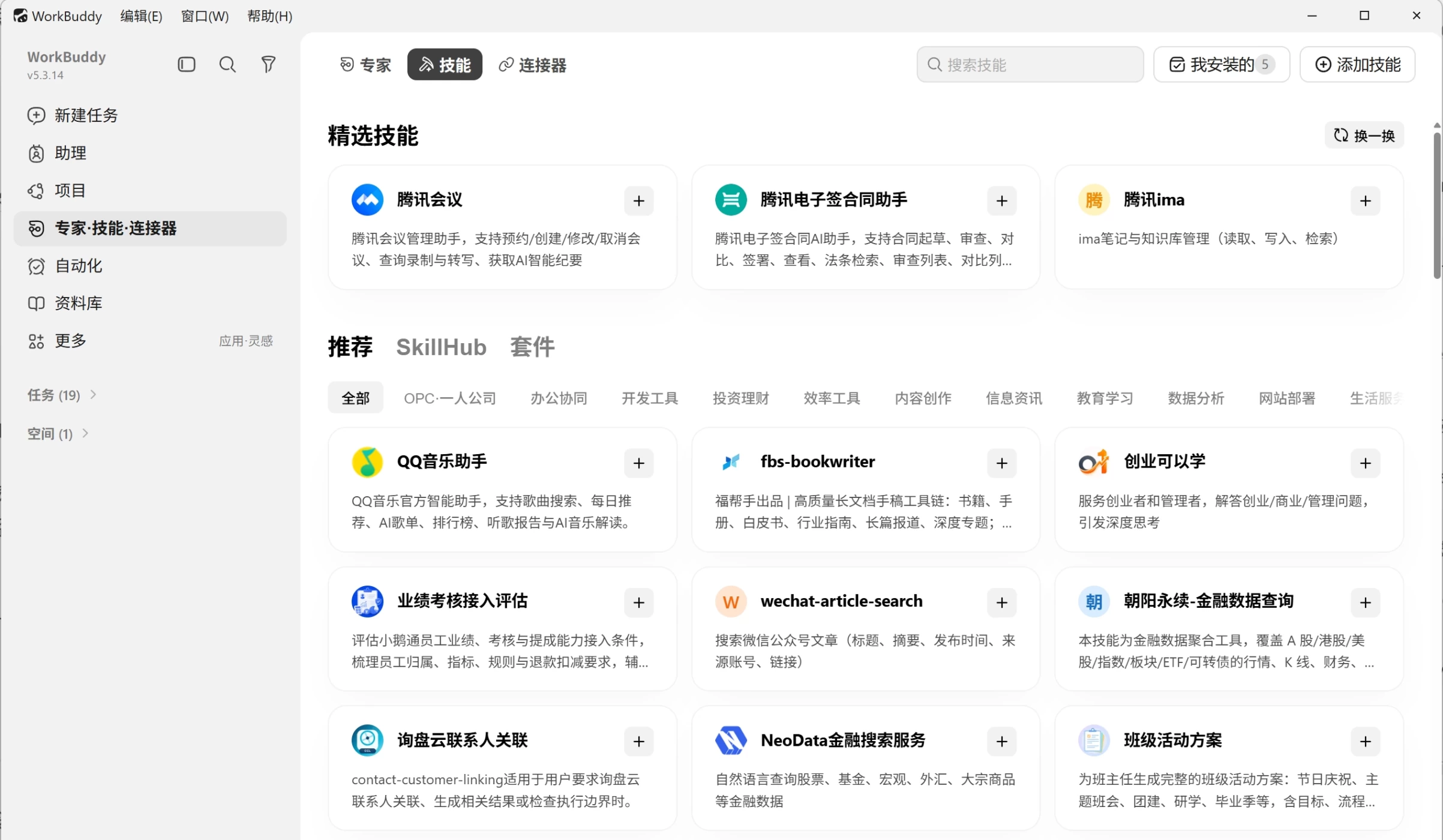
Task: Switch to the 专家 tab
Action: 365,65
